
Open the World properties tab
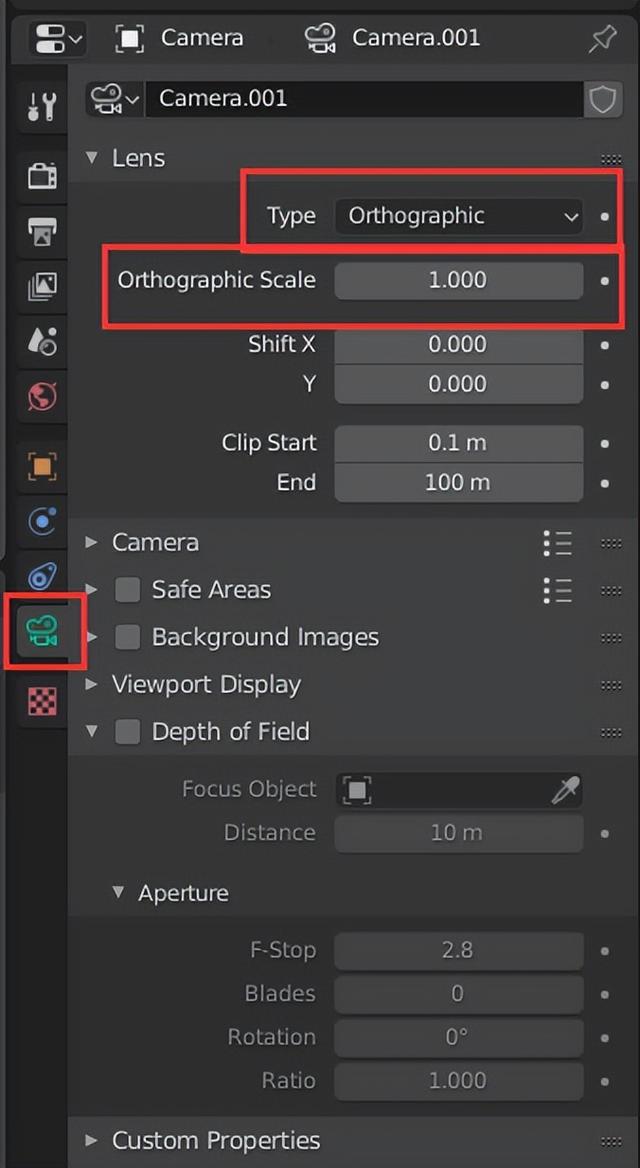[x=42, y=397]
